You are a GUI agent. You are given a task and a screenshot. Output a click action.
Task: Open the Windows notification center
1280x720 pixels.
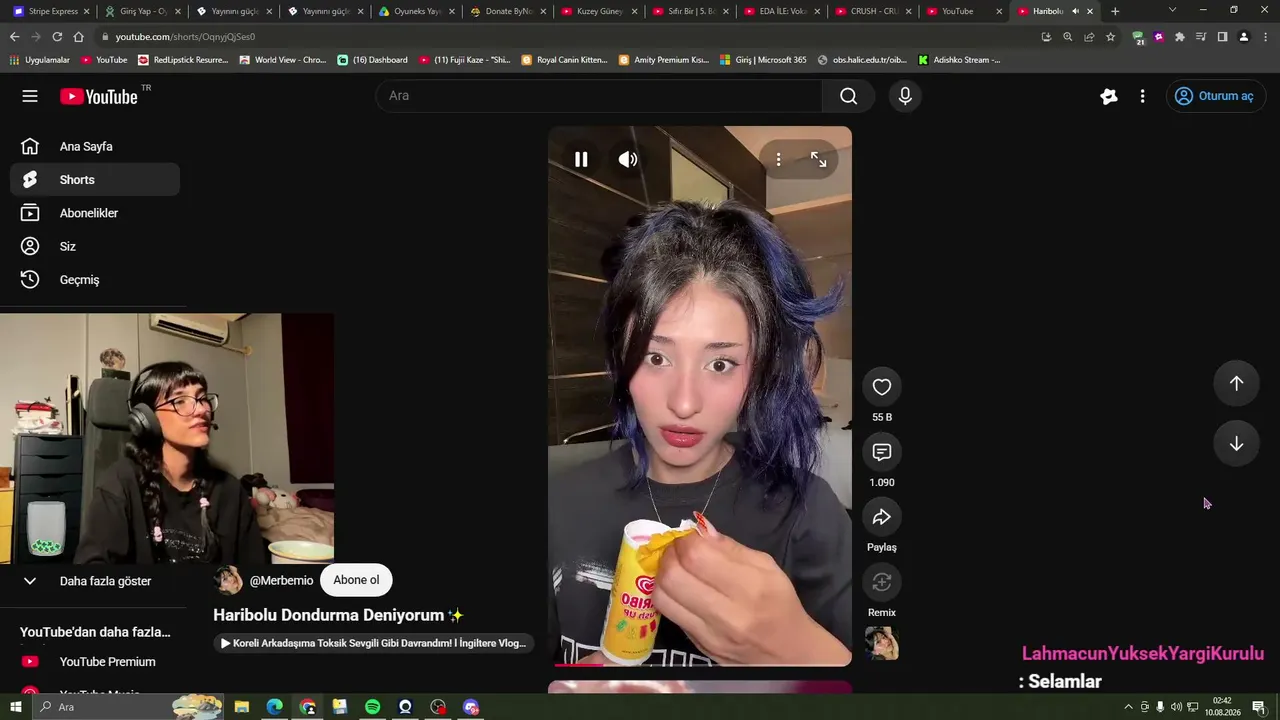[x=1259, y=707]
